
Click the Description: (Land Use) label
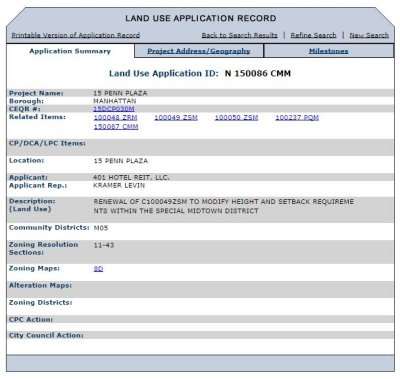(x=32, y=205)
